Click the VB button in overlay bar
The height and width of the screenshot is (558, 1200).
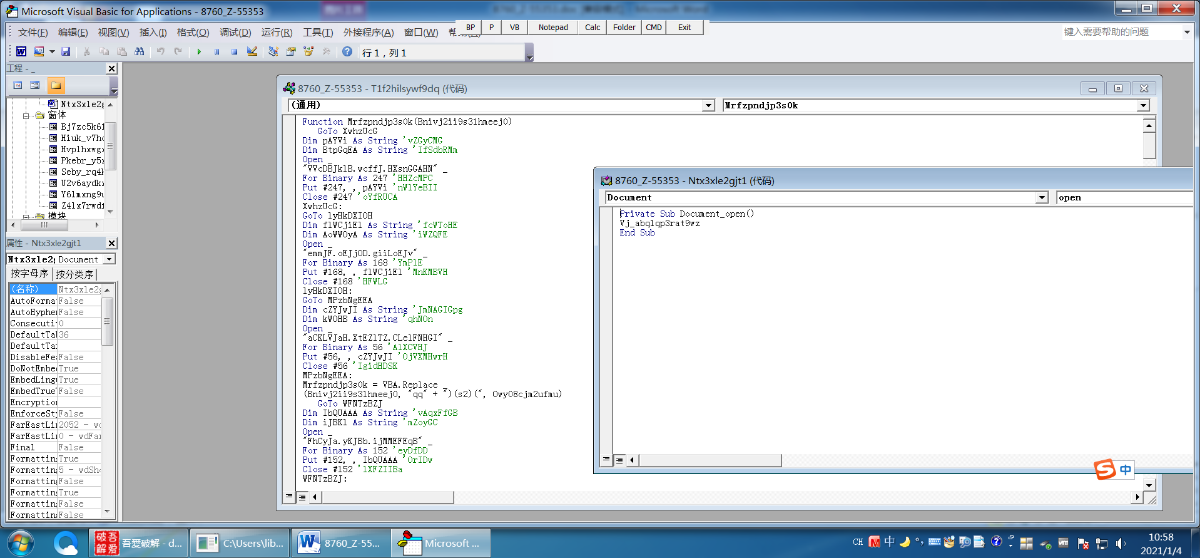514,27
